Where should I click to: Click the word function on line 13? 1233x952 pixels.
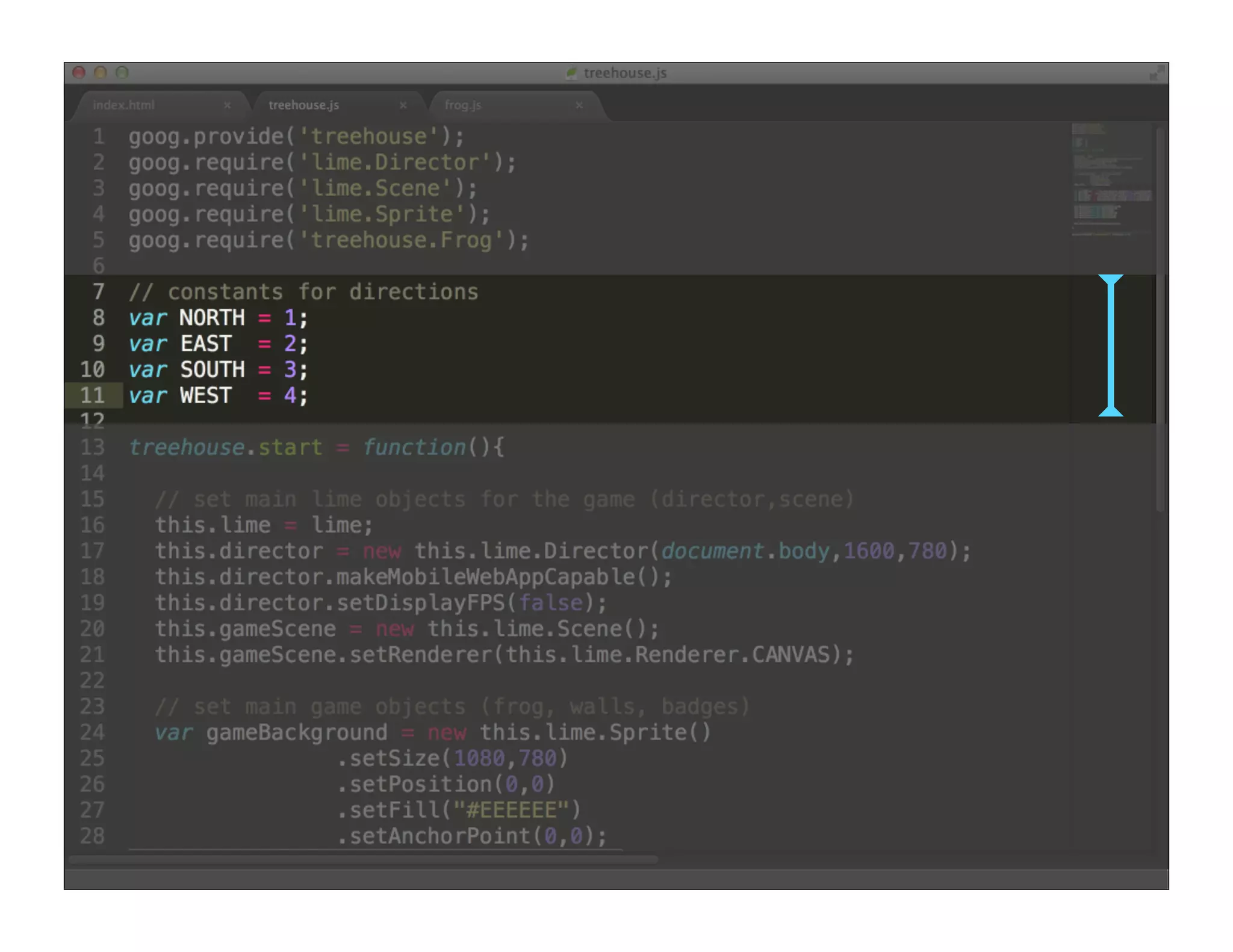coord(414,447)
